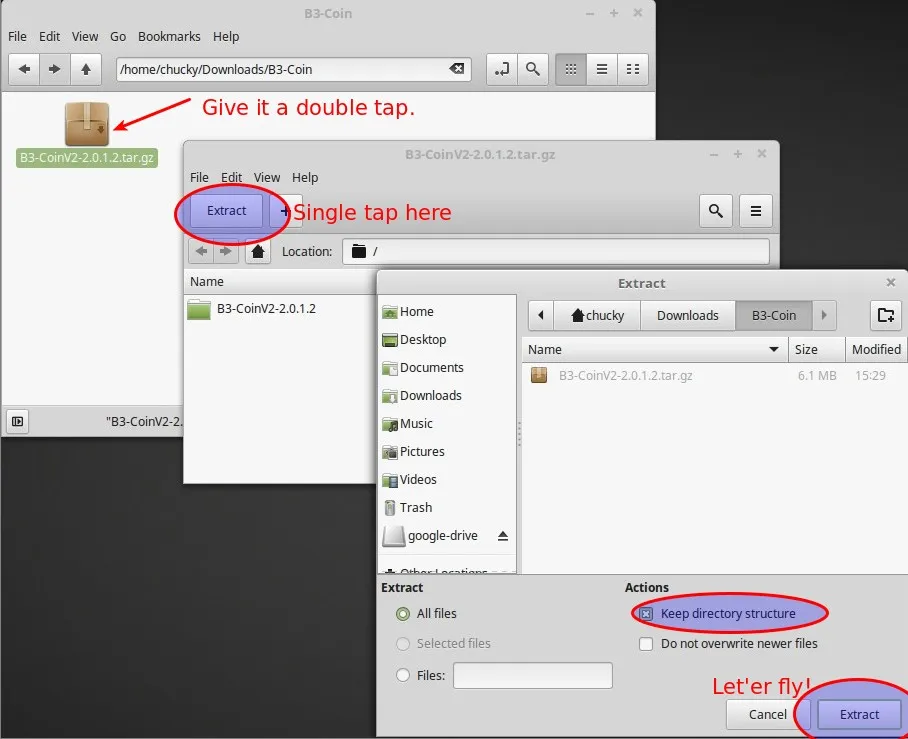Image resolution: width=908 pixels, height=739 pixels.
Task: Open File menu in archive manager
Action: 199,177
